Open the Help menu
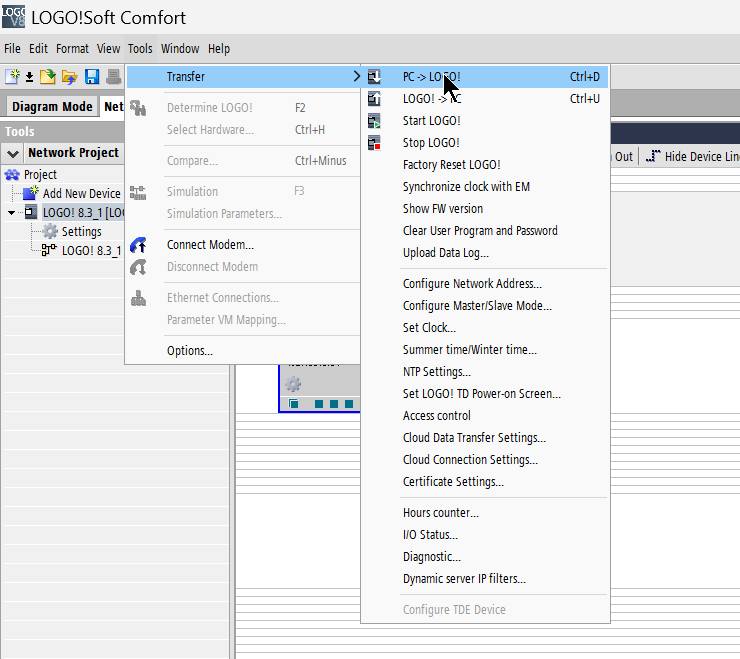Viewport: 740px width, 659px height. 219,49
